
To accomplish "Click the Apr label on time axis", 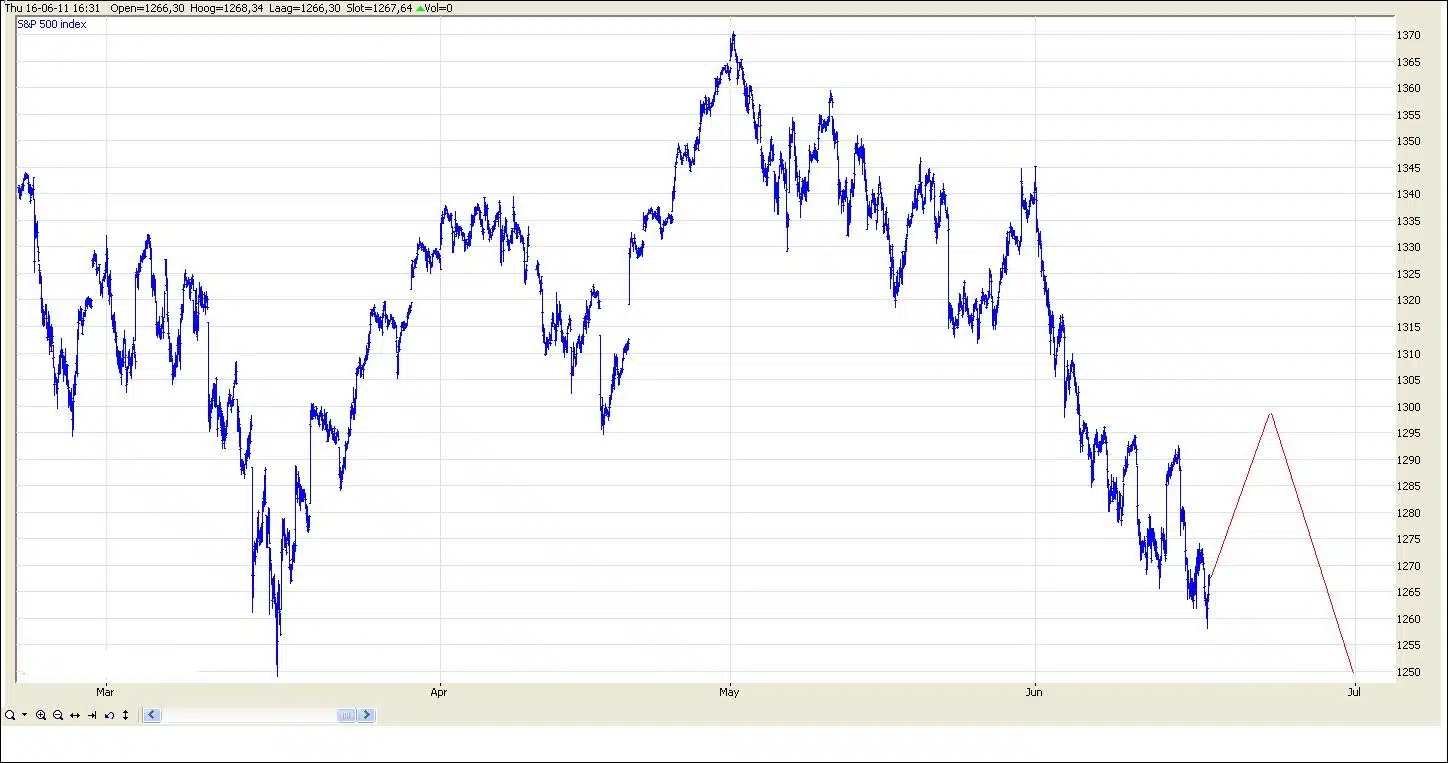I will click(439, 692).
